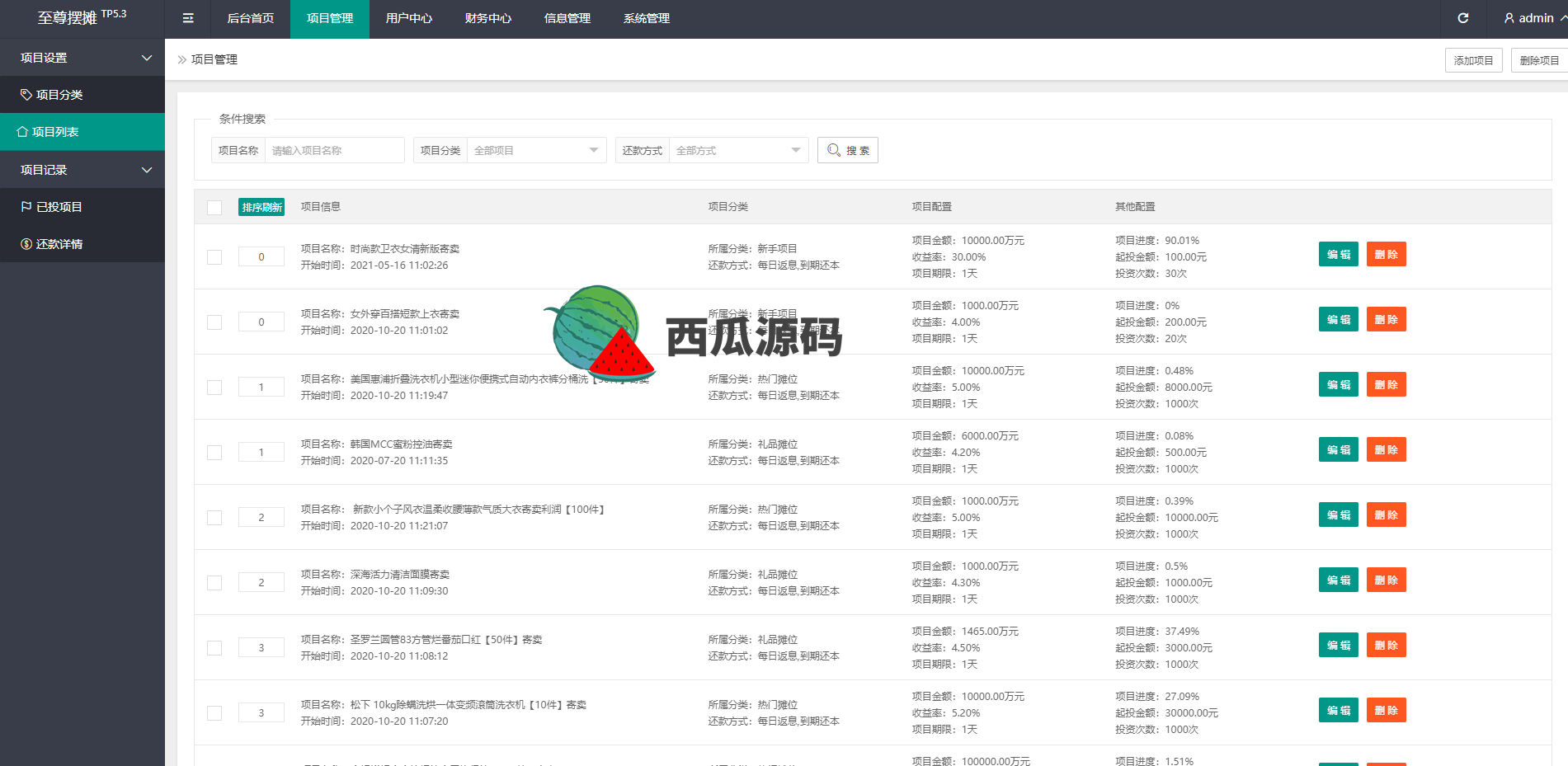Click the 排序刷新 button
This screenshot has height=766, width=1568.
tap(261, 207)
